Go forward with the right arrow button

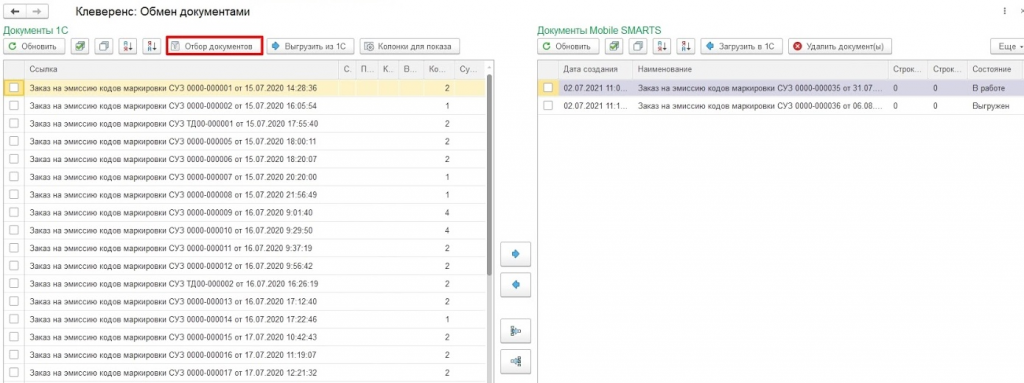coord(37,12)
